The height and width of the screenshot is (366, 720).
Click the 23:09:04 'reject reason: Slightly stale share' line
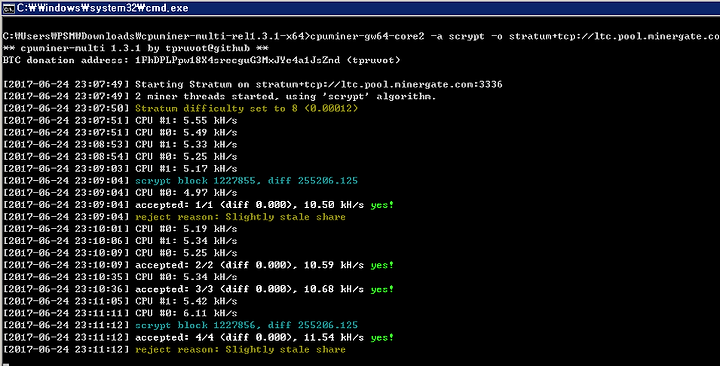(x=174, y=217)
